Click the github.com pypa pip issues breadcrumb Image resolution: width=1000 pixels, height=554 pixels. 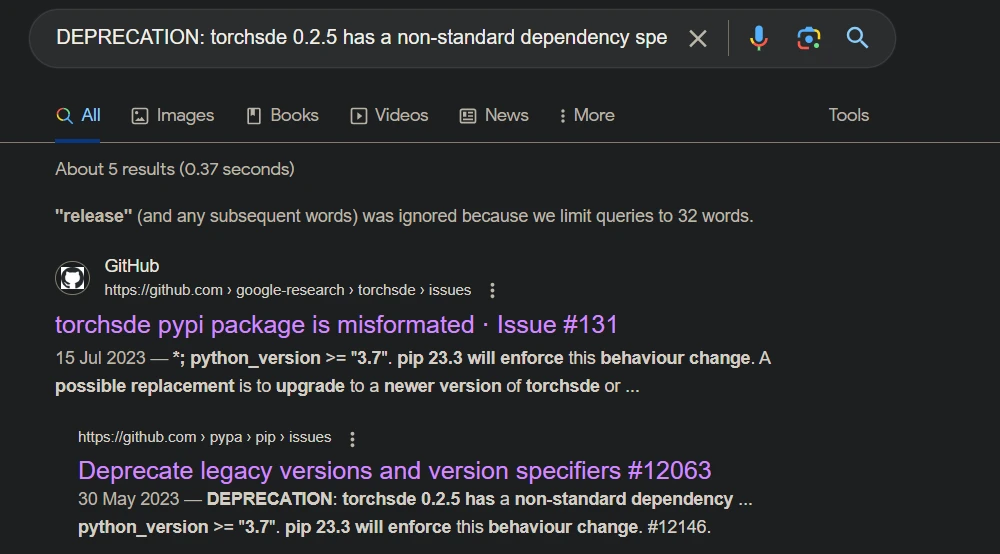point(204,437)
